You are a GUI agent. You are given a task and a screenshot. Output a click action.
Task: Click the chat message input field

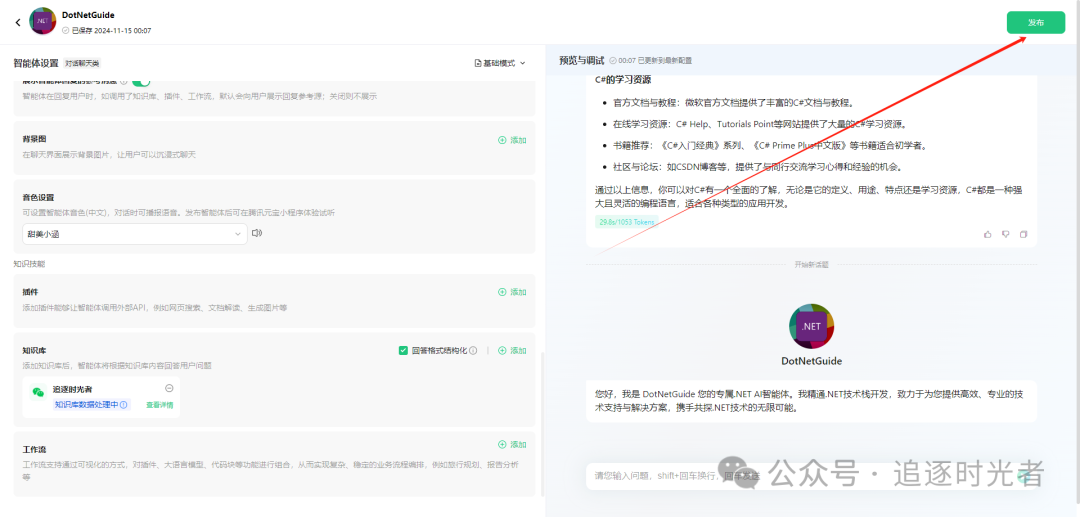(811, 476)
